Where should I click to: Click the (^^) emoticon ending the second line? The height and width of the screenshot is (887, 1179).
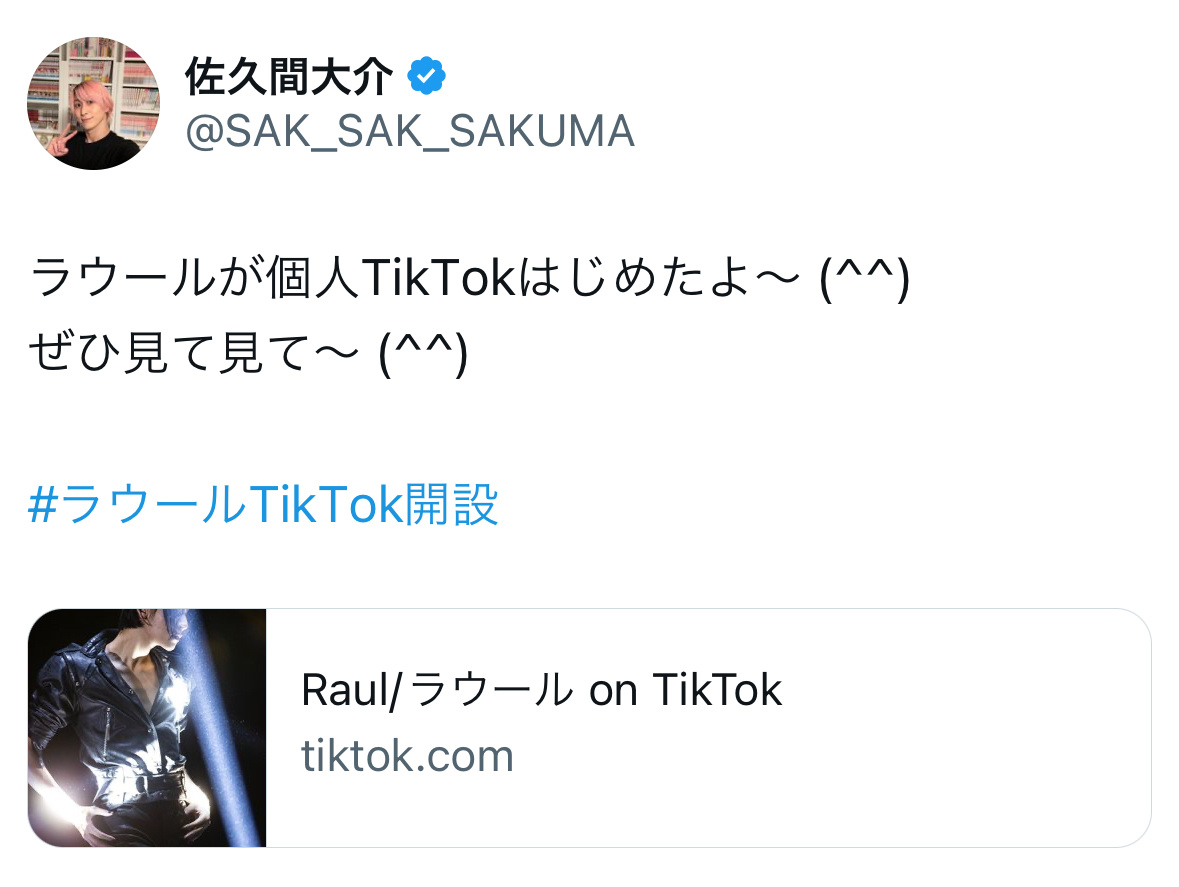[x=423, y=353]
